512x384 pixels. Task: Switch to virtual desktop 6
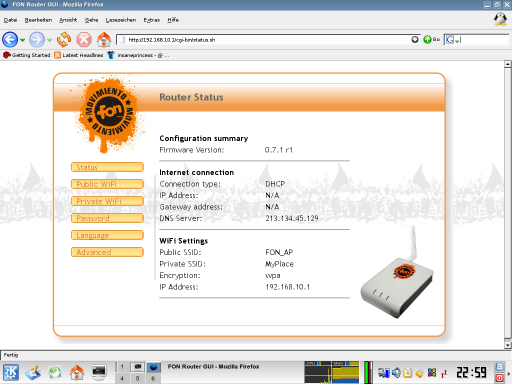point(153,378)
